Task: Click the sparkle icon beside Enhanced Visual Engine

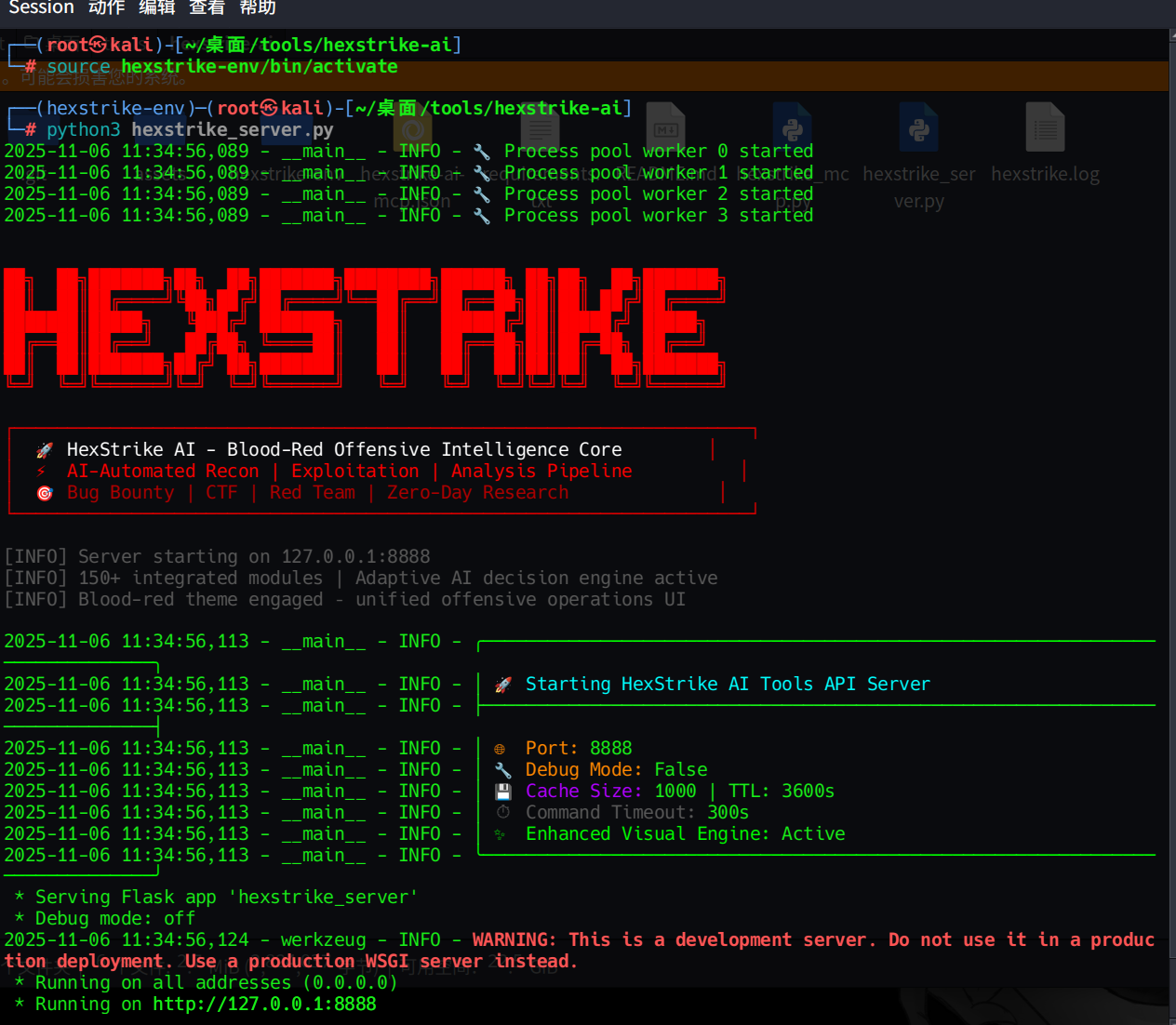Action: click(x=500, y=834)
